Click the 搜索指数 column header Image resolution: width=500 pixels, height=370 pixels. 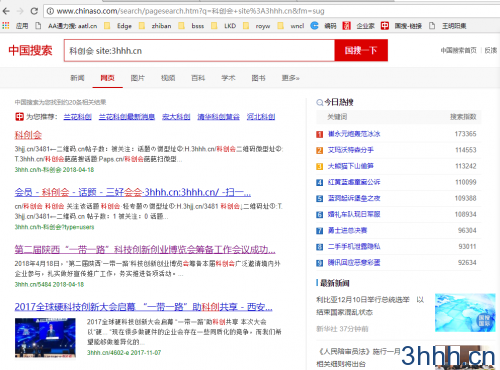click(463, 117)
